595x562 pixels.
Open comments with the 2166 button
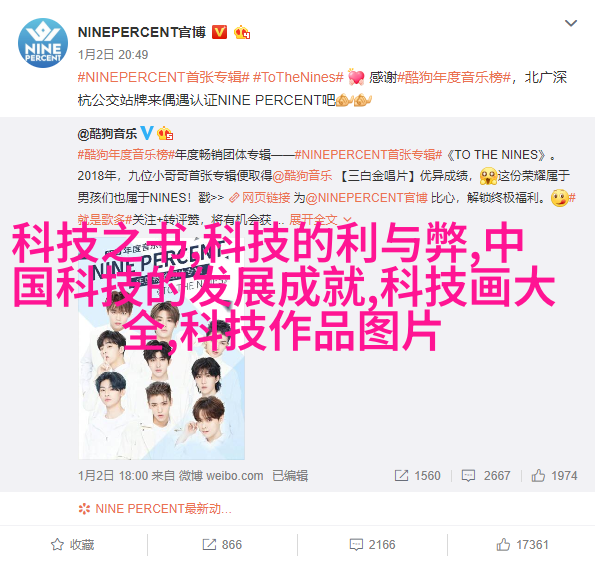click(x=372, y=545)
